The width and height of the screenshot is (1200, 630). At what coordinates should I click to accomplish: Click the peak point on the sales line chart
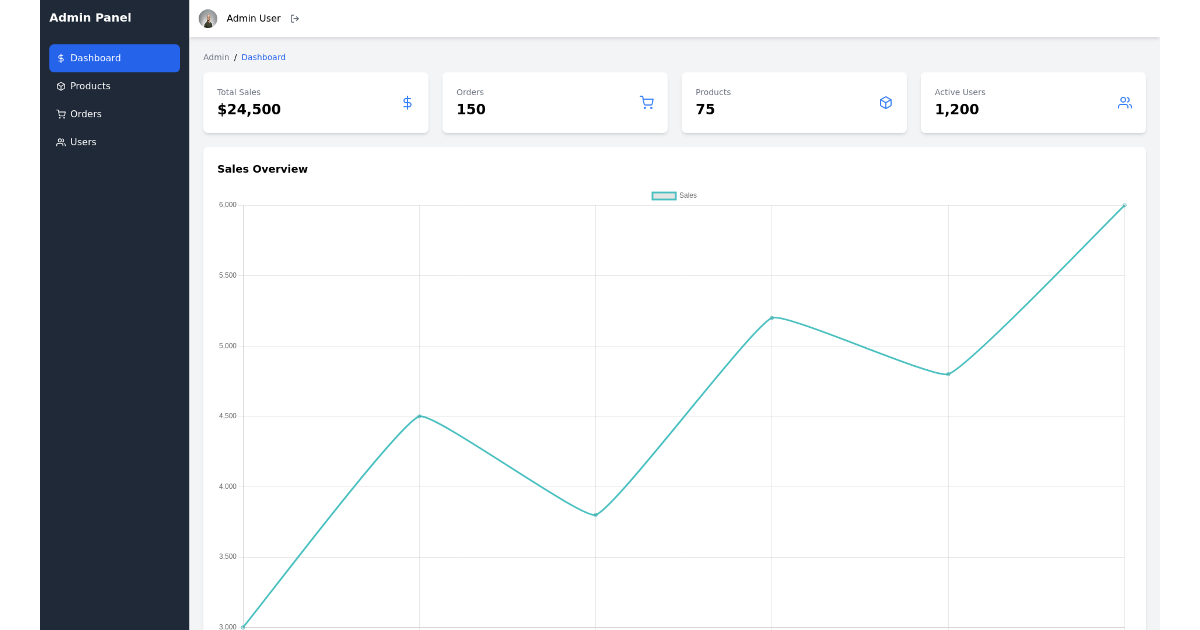pos(1124,206)
